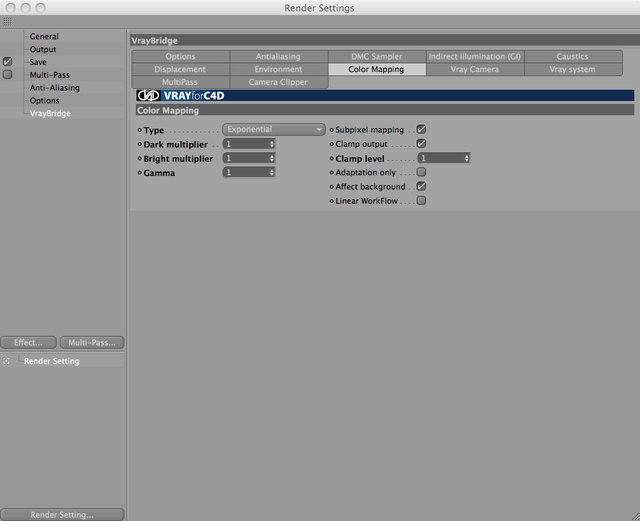
Task: Click the Bright multiplier stepper arrows
Action: [x=272, y=158]
